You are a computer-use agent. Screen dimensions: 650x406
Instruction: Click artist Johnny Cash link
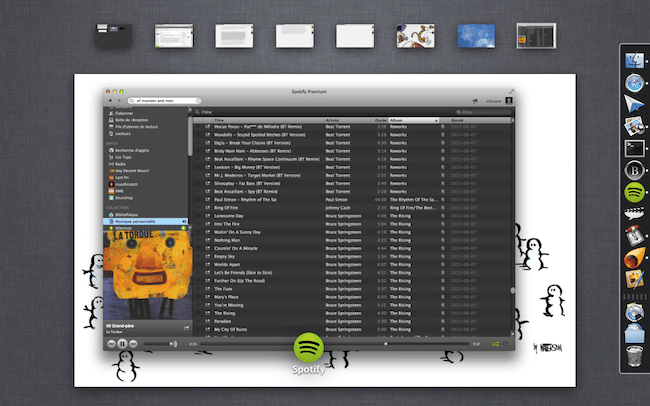pos(337,208)
